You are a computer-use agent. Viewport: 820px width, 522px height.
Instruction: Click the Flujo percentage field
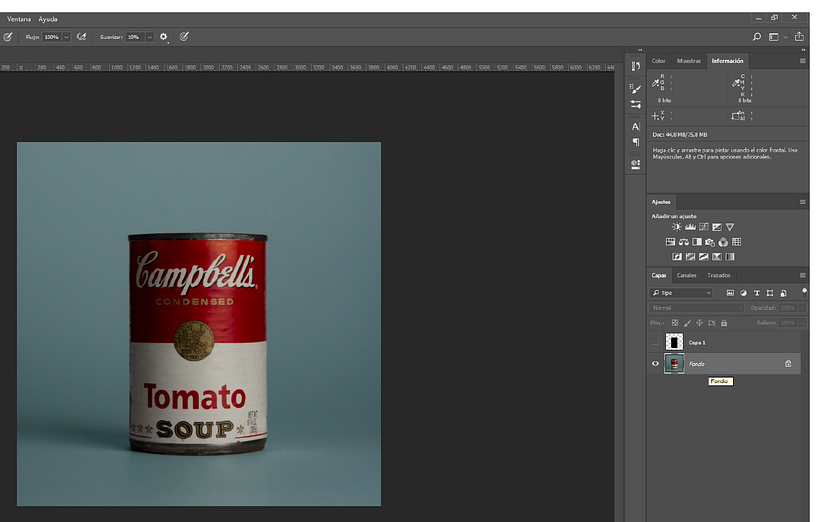point(52,37)
